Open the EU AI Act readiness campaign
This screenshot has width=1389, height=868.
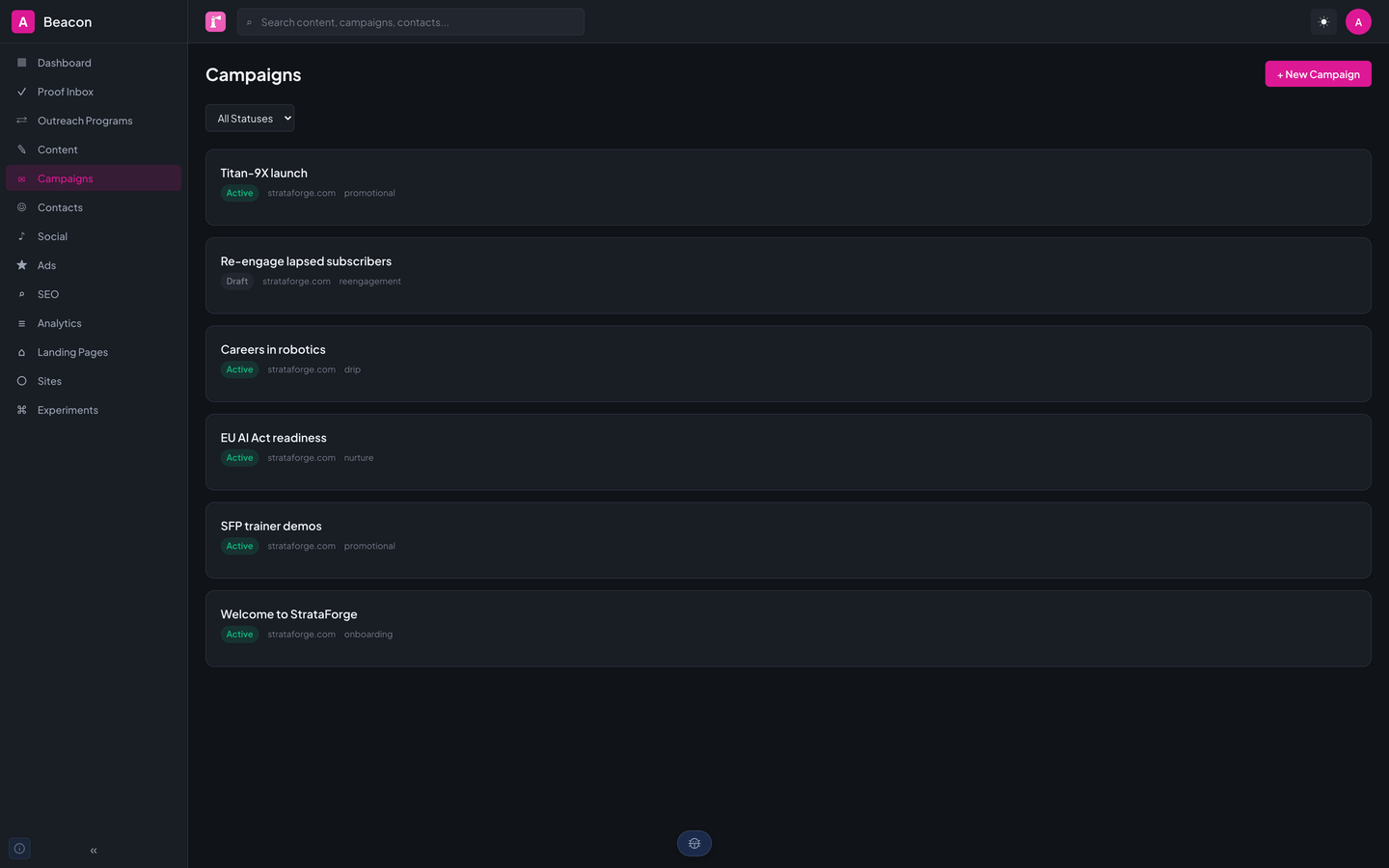pos(788,452)
